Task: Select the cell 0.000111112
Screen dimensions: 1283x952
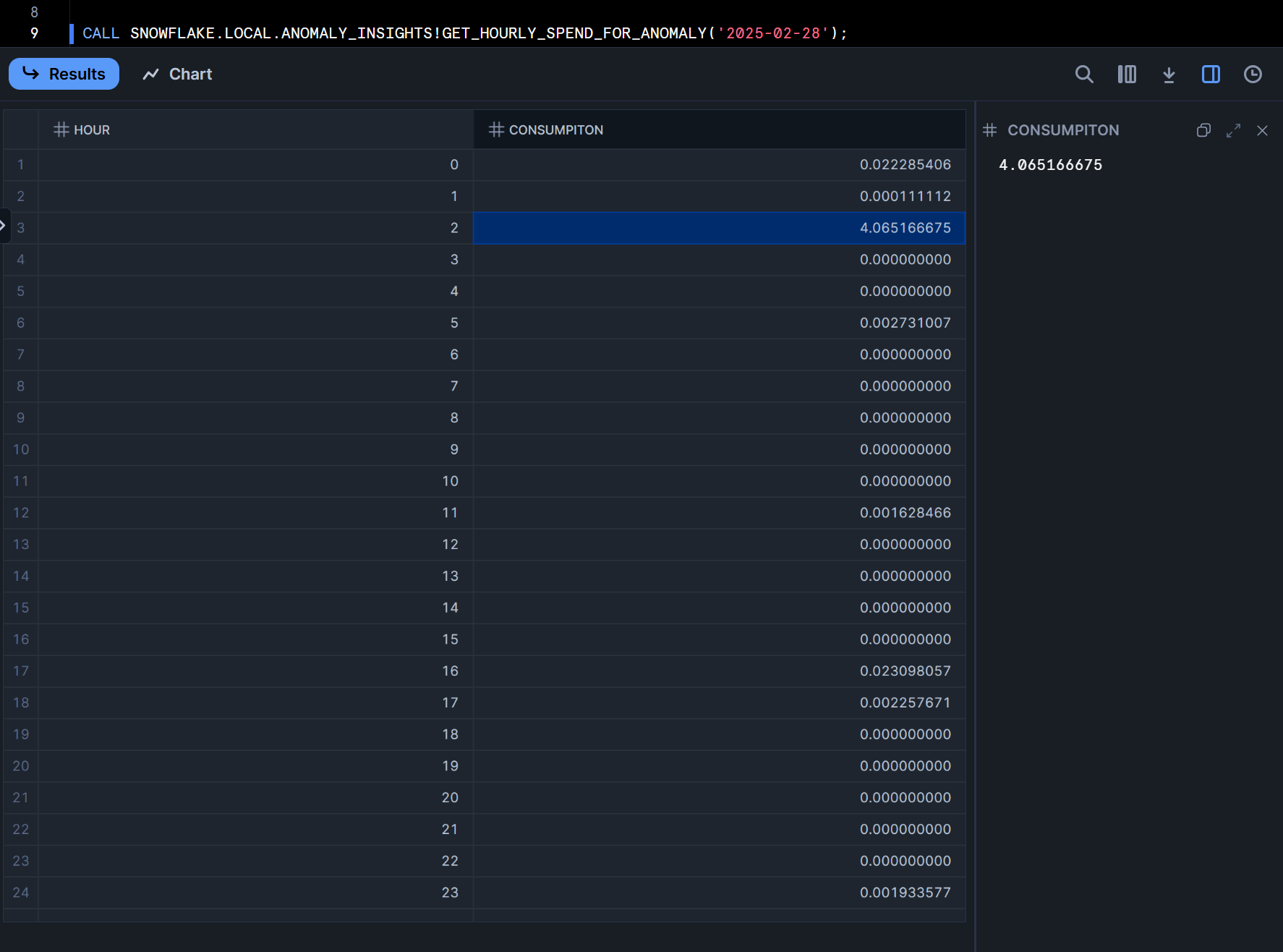Action: (x=719, y=196)
